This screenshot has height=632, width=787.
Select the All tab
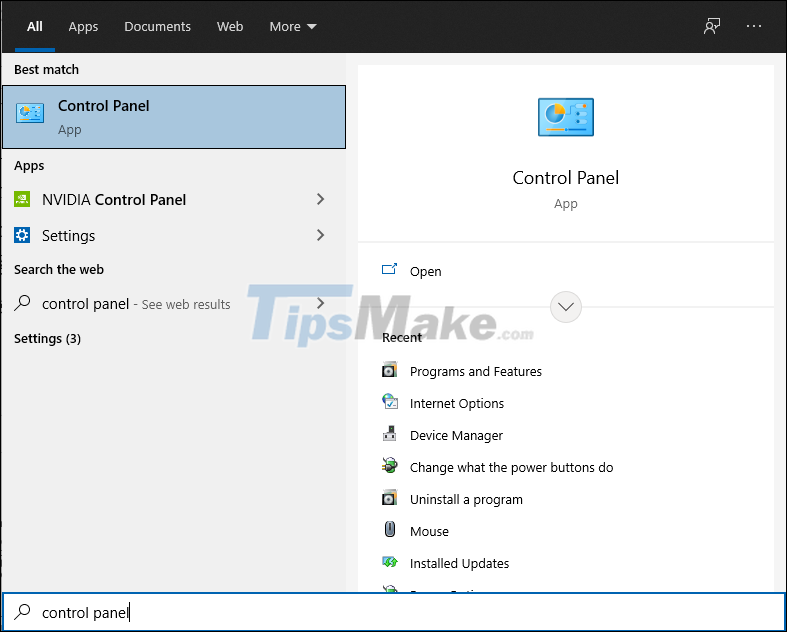point(35,26)
